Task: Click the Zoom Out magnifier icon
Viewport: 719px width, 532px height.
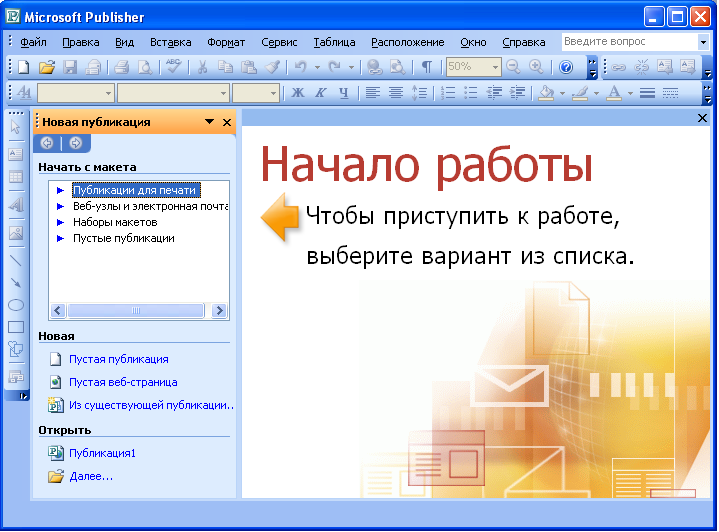Action: [514, 67]
